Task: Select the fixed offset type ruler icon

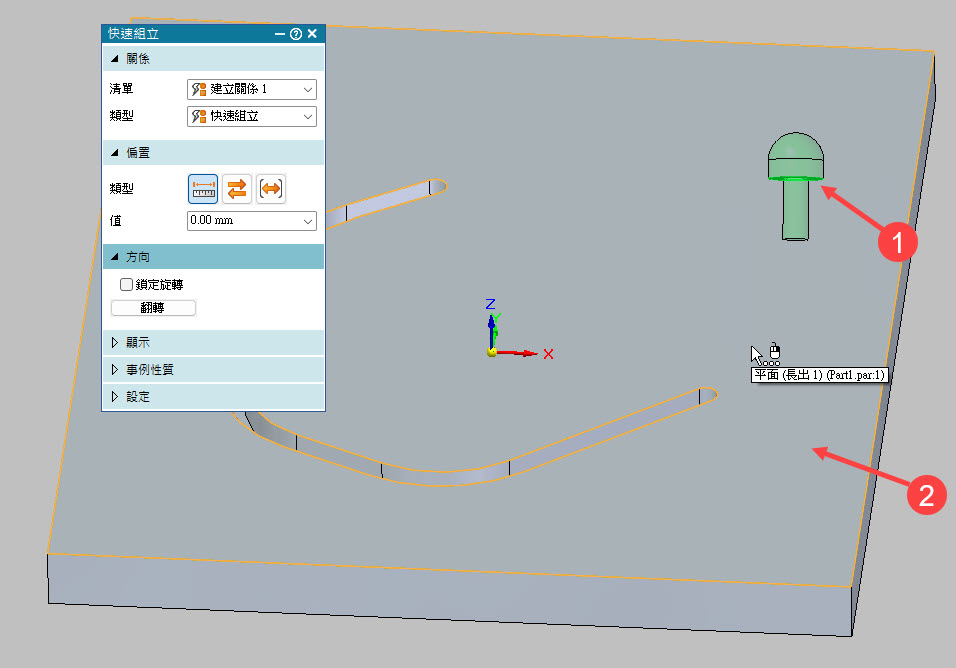Action: 203,188
